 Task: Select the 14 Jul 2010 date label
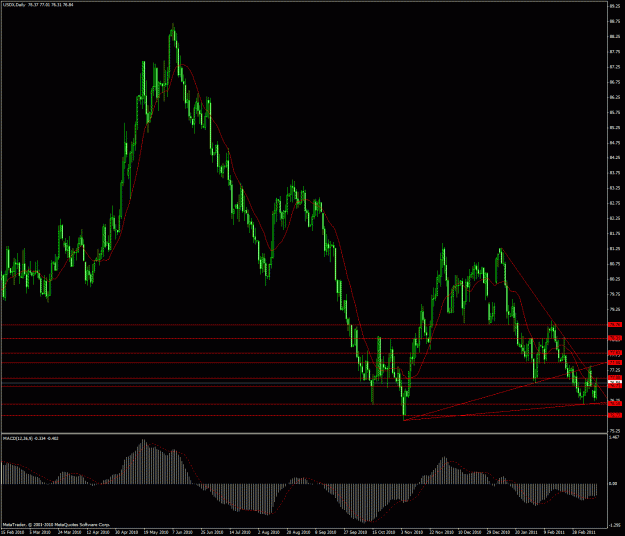point(240,532)
